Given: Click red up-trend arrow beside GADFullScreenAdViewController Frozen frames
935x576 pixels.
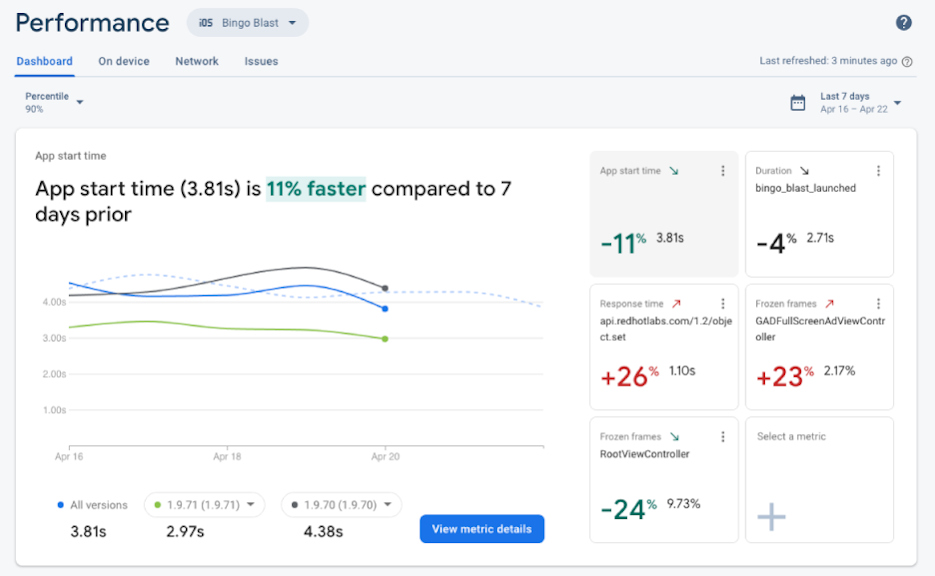Looking at the screenshot, I should [x=829, y=304].
